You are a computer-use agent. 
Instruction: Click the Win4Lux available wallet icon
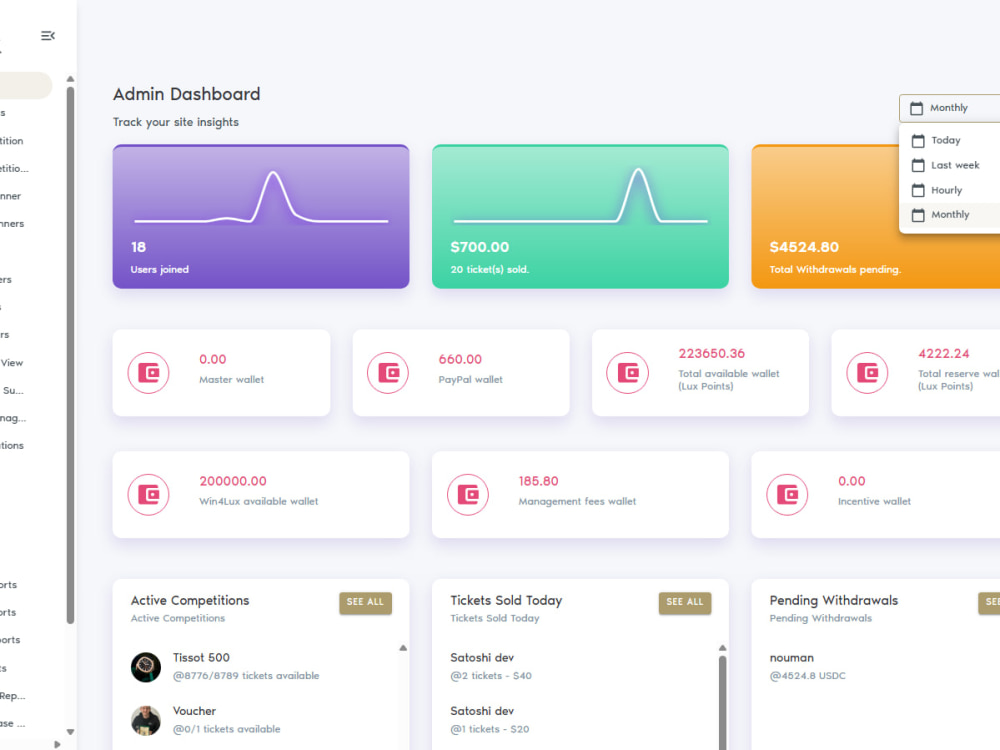(149, 494)
